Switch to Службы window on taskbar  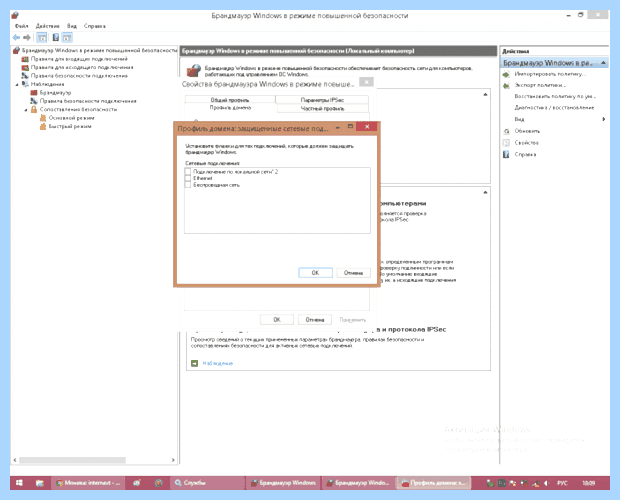pyautogui.click(x=208, y=483)
